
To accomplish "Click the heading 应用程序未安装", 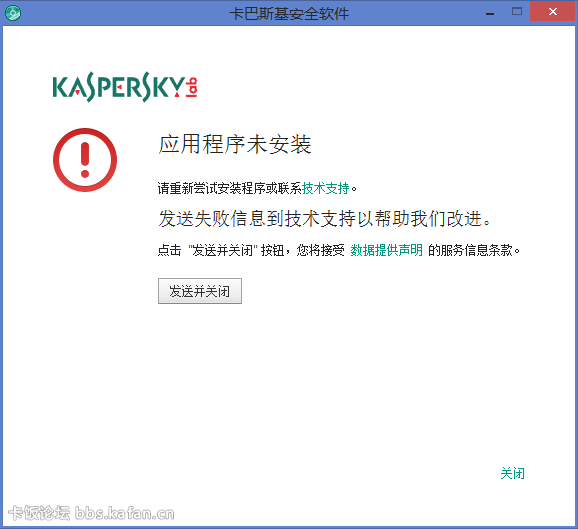I will click(235, 144).
